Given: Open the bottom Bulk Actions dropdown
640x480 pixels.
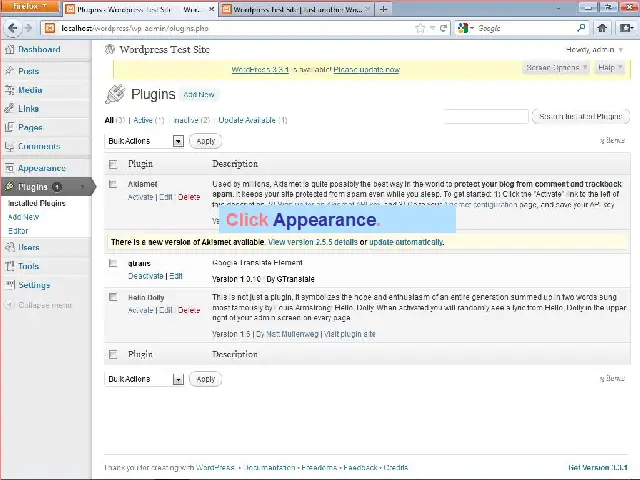Looking at the screenshot, I should click(144, 379).
